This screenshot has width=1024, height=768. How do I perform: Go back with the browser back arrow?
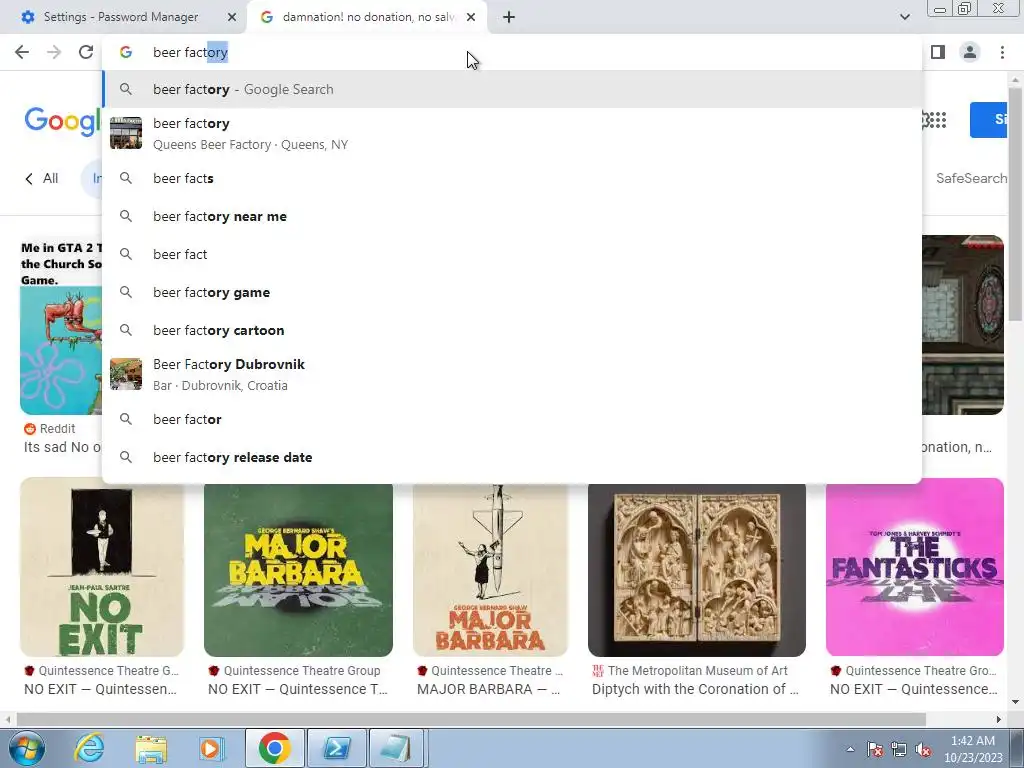coord(22,52)
